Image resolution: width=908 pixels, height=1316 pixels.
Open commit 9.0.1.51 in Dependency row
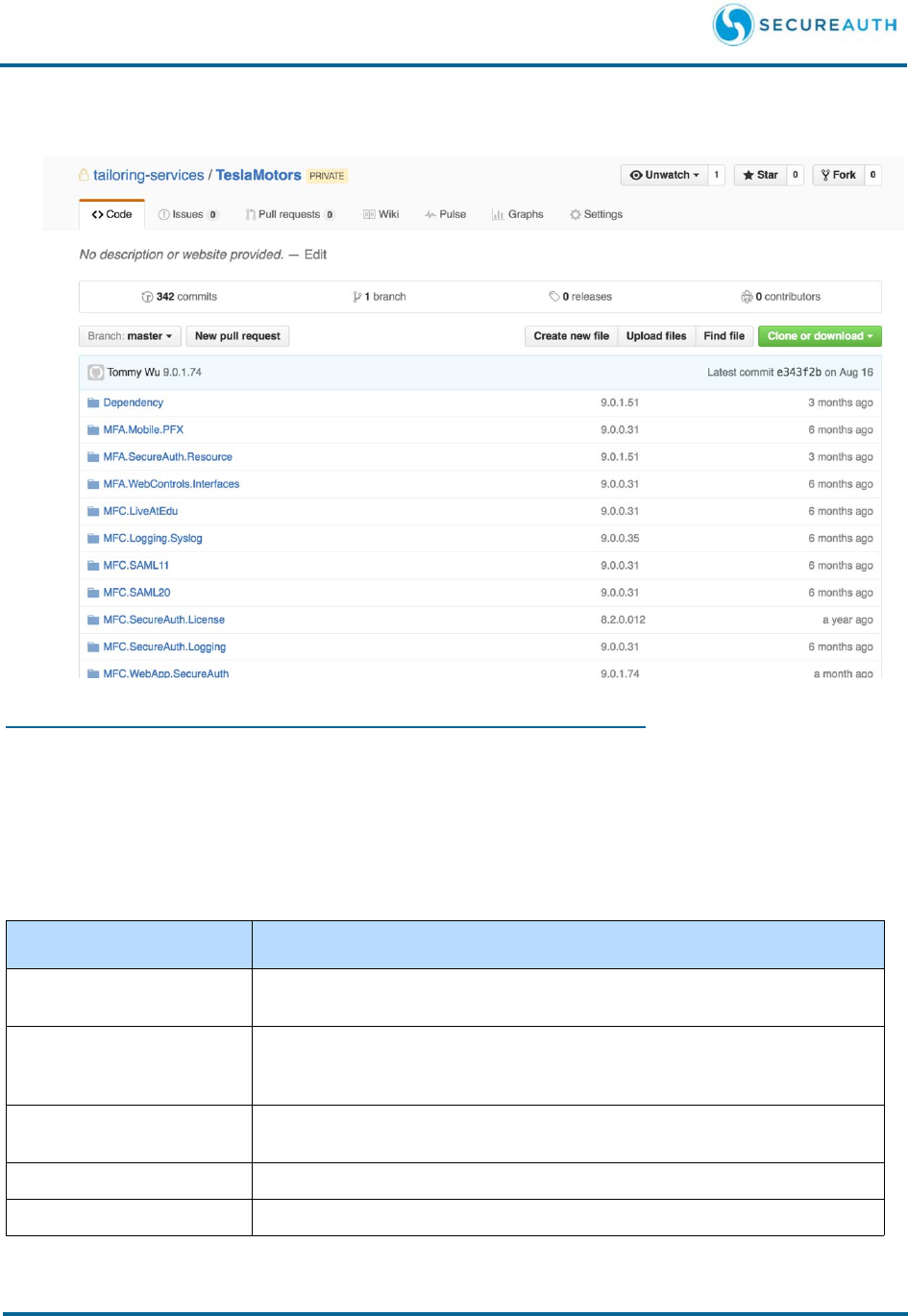click(620, 402)
